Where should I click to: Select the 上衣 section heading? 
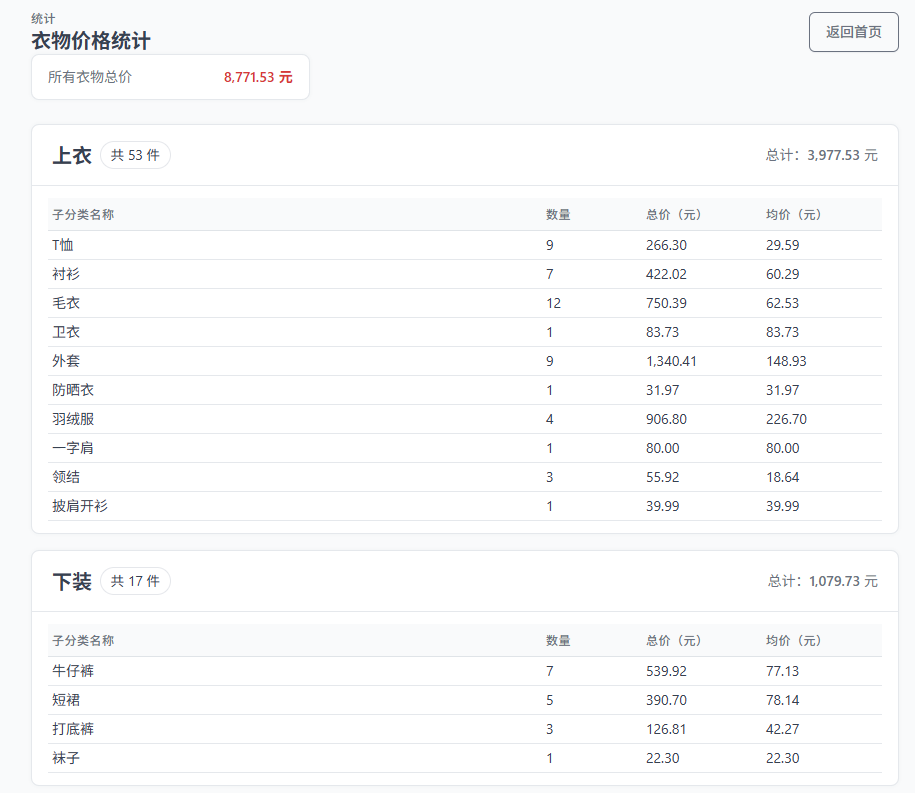(x=71, y=155)
